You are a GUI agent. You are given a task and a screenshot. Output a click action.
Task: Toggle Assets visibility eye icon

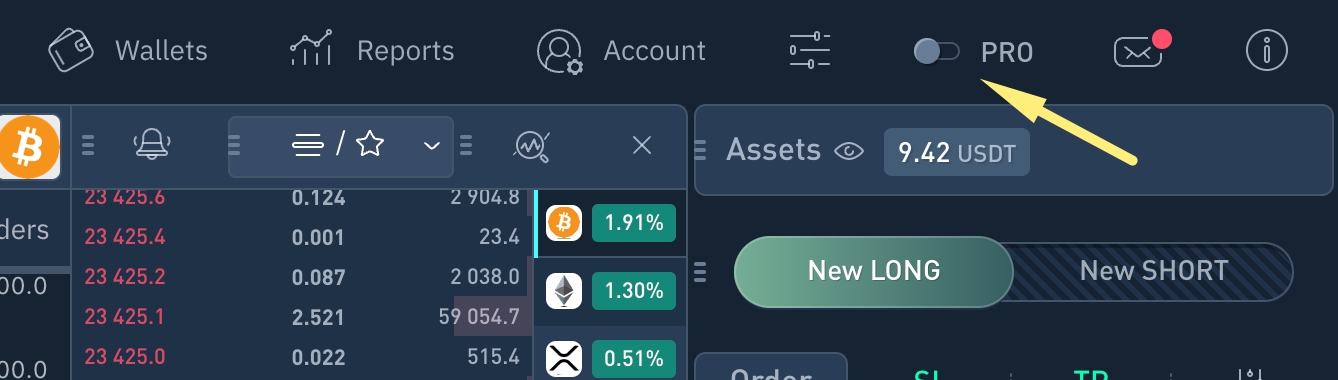[x=849, y=152]
